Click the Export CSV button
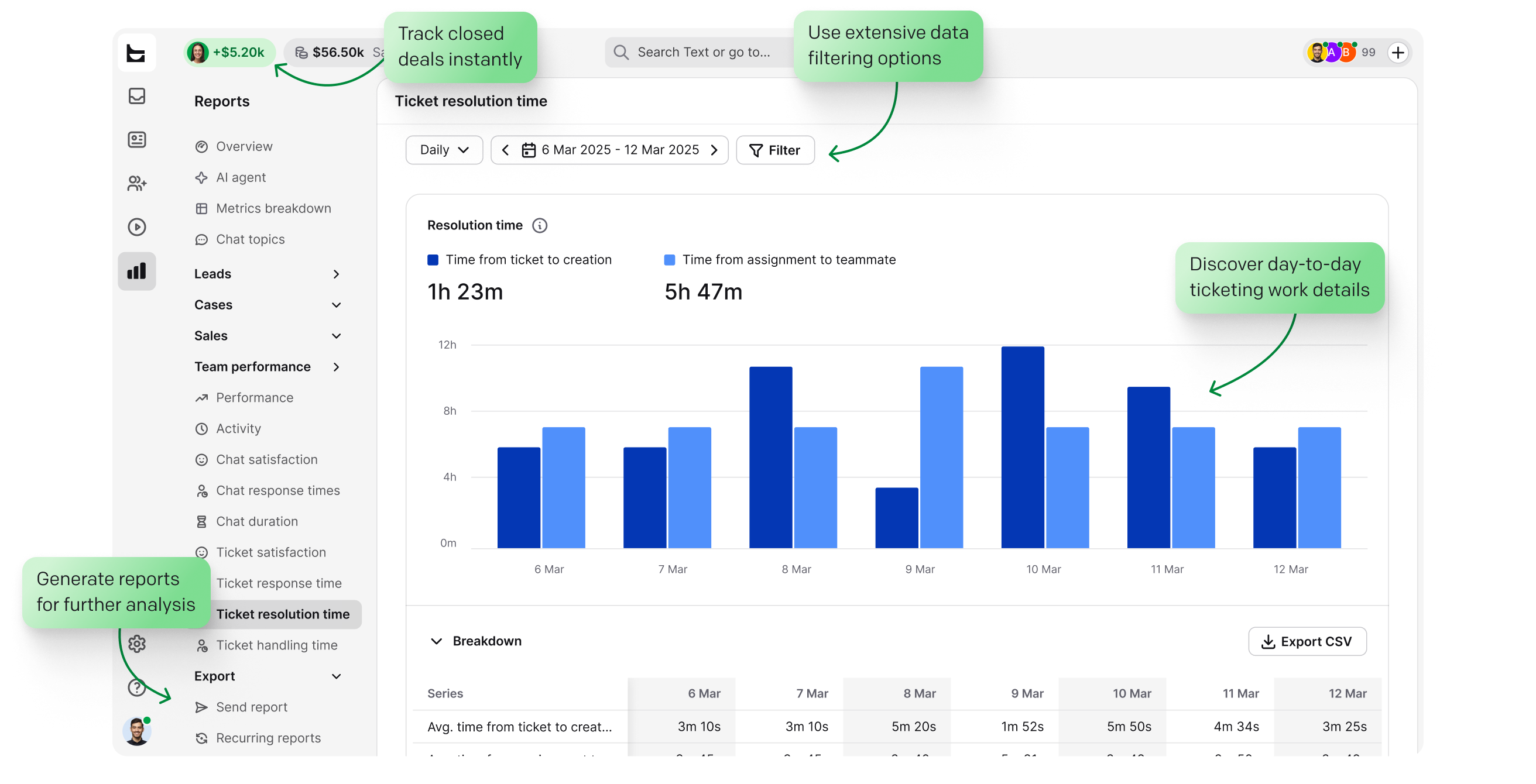This screenshot has width=1536, height=784. point(1307,641)
